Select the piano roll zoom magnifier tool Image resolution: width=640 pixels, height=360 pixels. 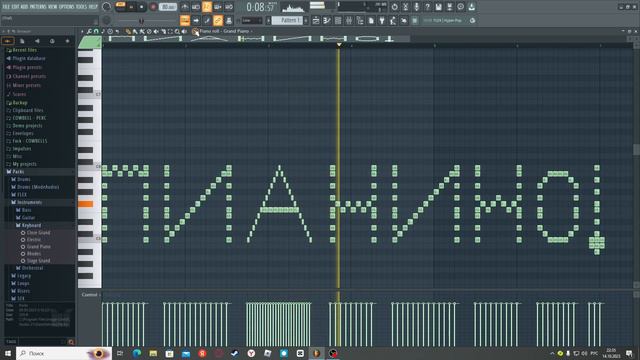(x=177, y=31)
